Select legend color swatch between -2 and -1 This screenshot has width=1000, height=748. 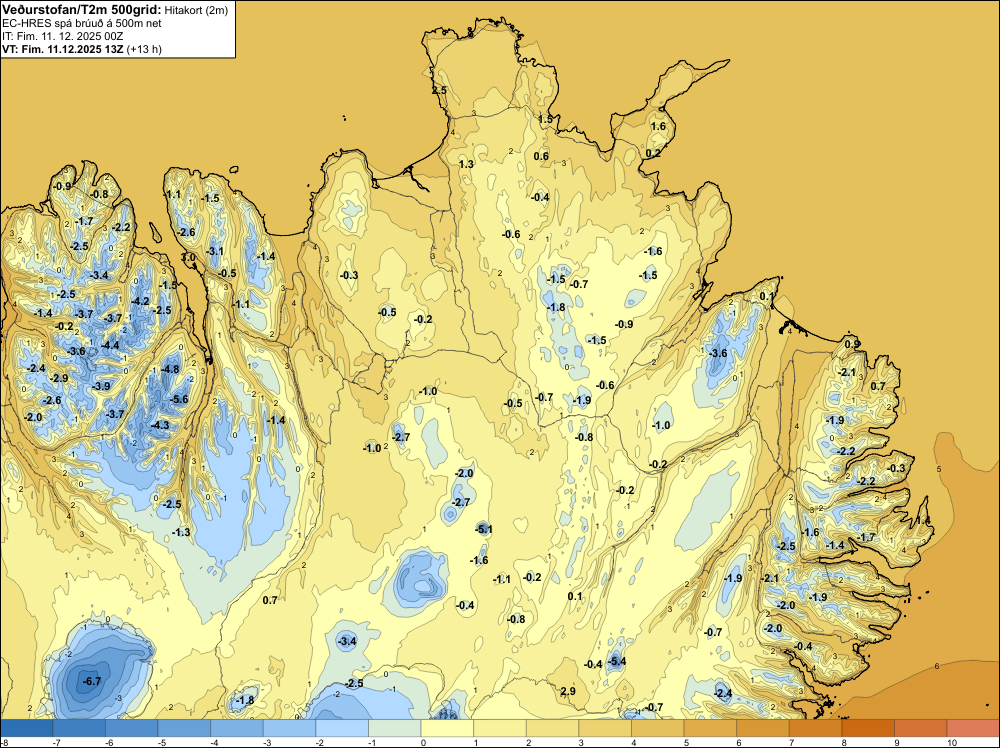[x=342, y=728]
